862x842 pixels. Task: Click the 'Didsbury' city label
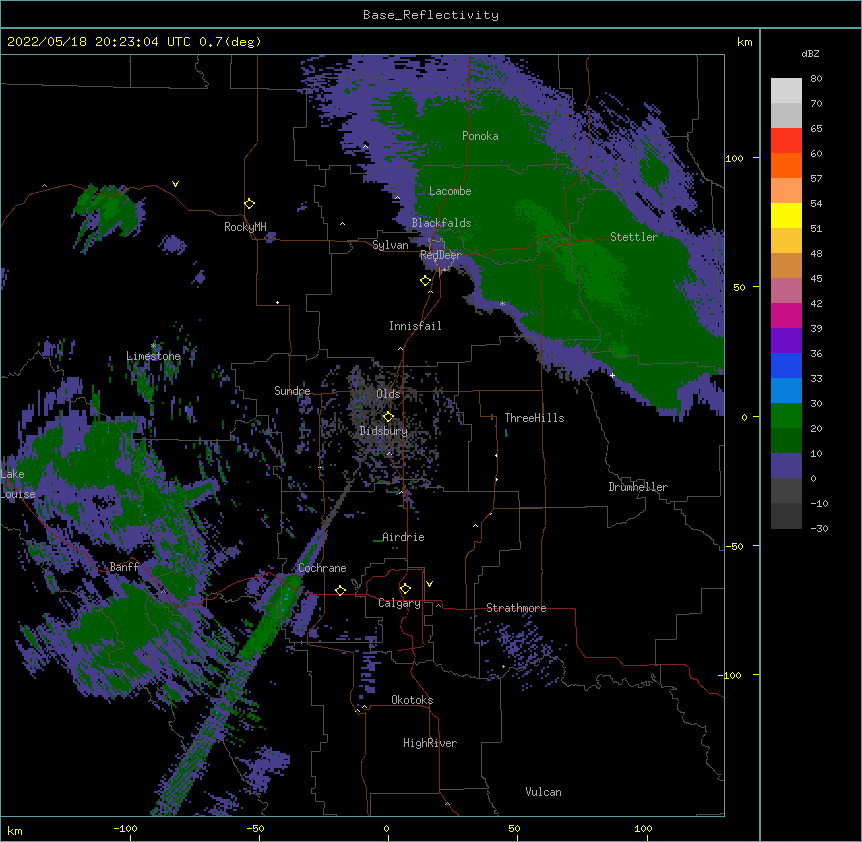[383, 431]
